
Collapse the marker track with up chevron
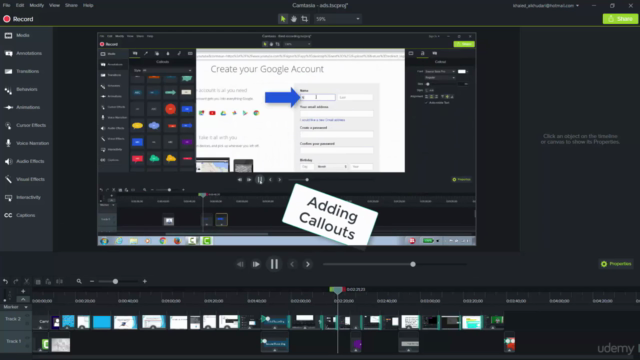pyautogui.click(x=23, y=299)
